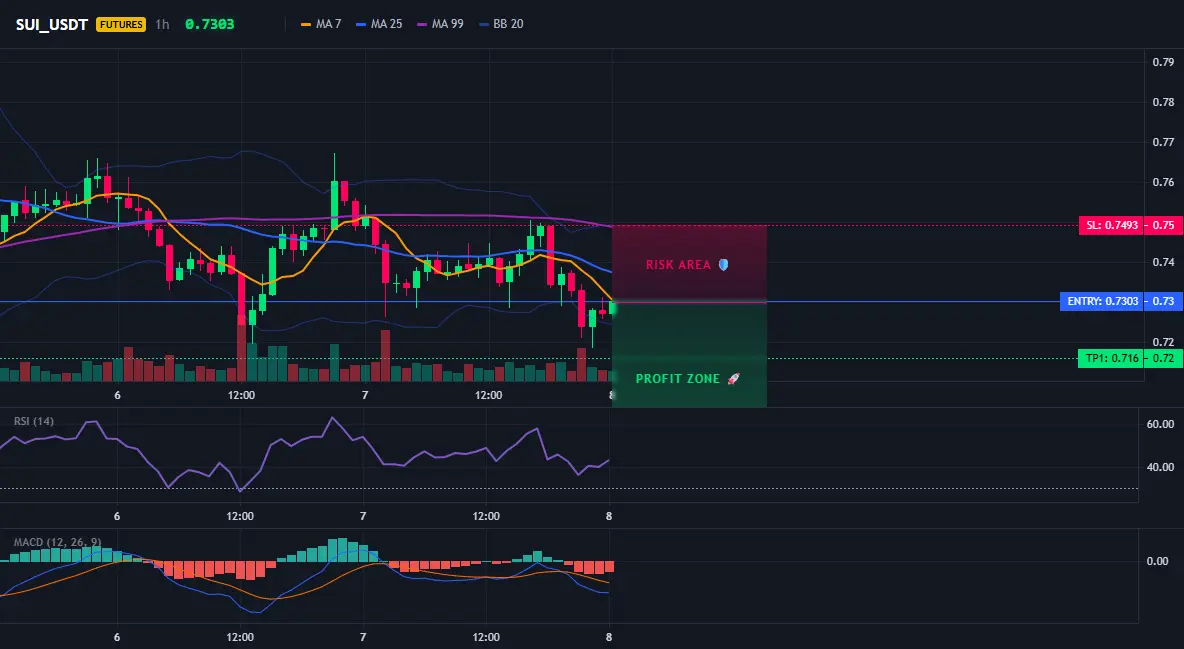This screenshot has height=649, width=1184.
Task: Click the dark-blue BB 20 color marker
Action: tap(484, 24)
